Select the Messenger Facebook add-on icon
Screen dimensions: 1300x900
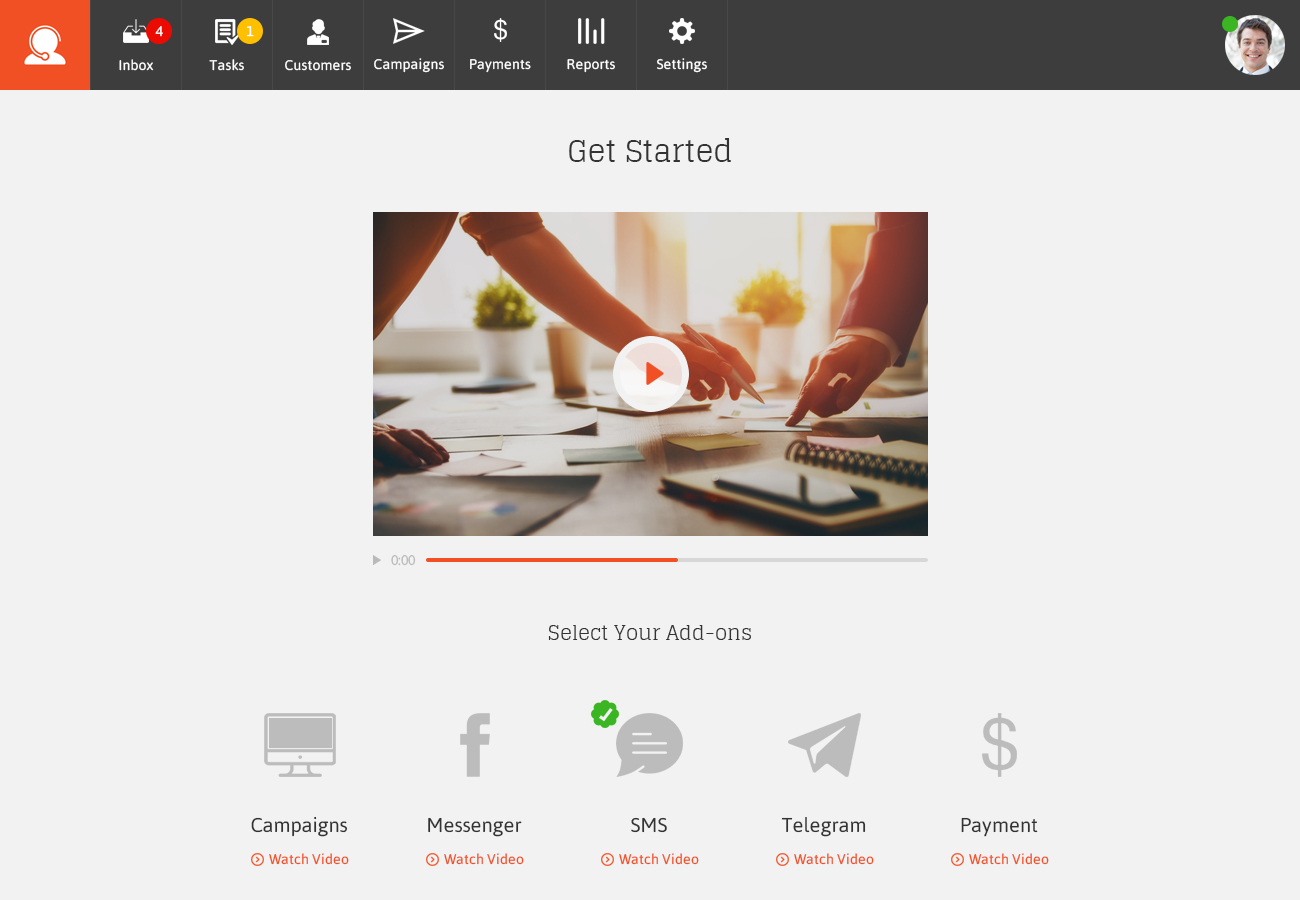point(475,745)
